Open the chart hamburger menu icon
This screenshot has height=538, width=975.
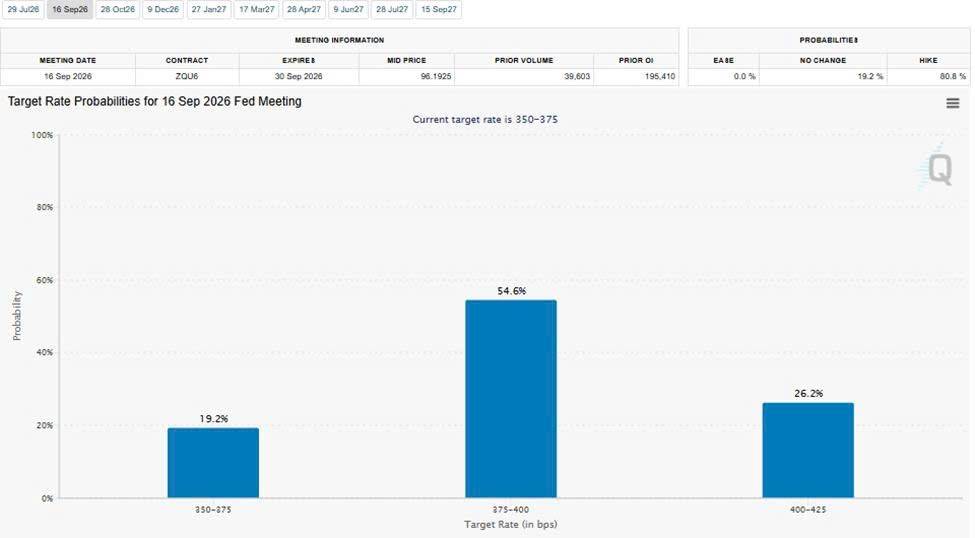952,103
